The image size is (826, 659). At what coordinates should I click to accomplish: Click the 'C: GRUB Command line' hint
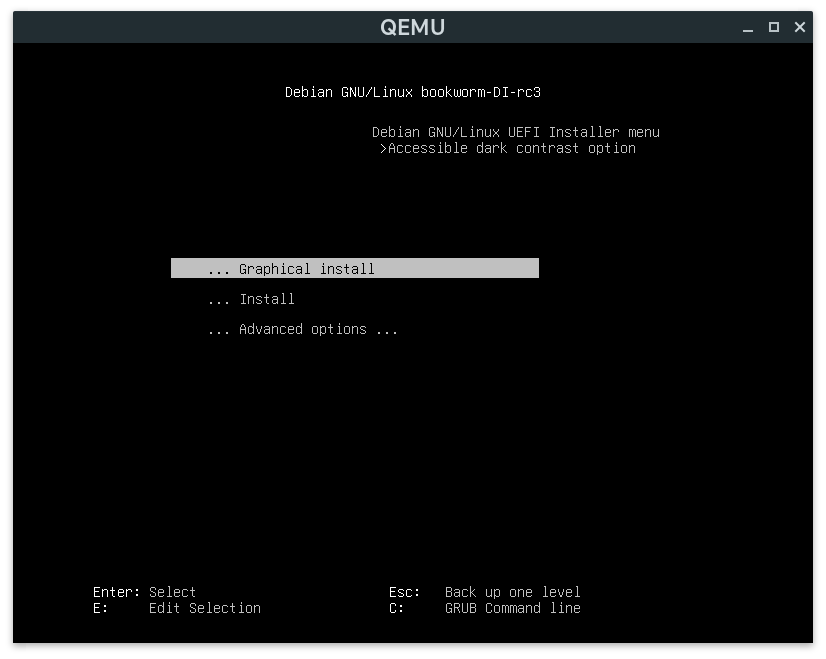[x=485, y=608]
